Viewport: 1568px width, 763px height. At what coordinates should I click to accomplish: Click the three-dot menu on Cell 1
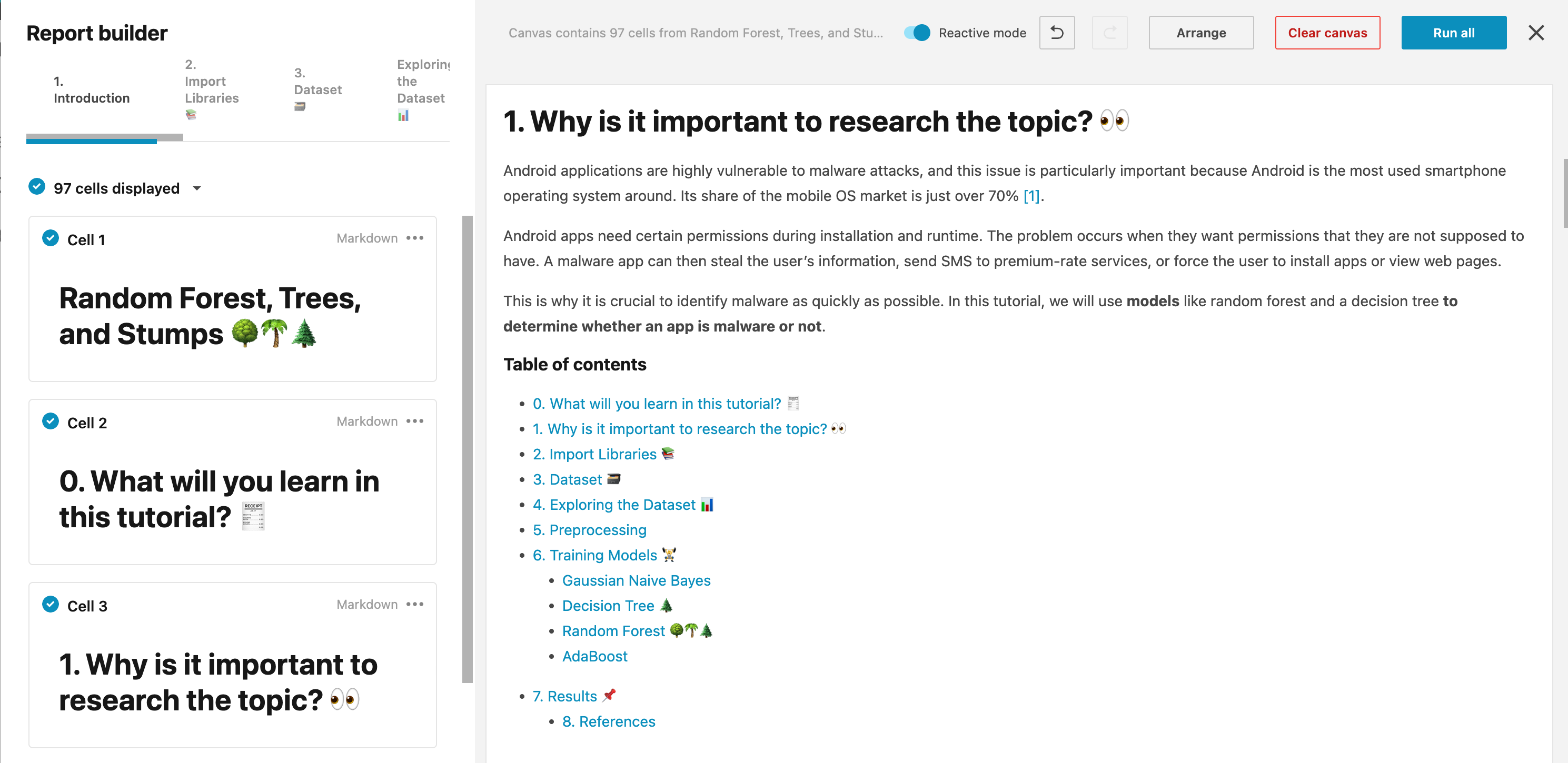[x=418, y=238]
